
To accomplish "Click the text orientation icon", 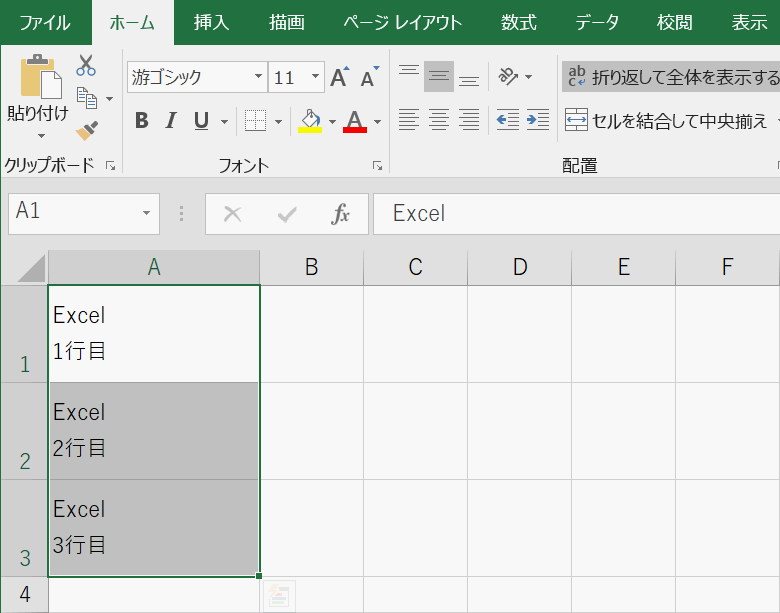I will 508,76.
